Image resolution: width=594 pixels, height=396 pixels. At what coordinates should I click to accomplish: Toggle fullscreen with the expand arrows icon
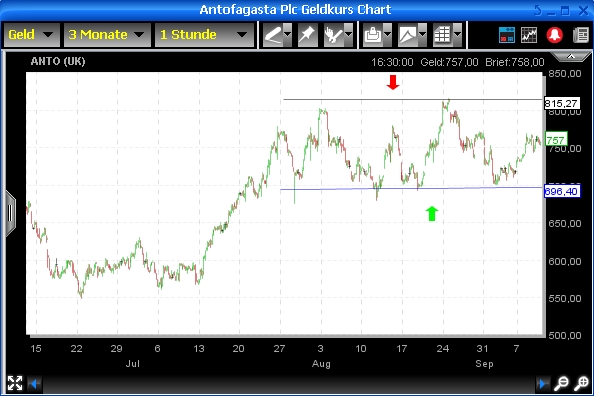15,383
